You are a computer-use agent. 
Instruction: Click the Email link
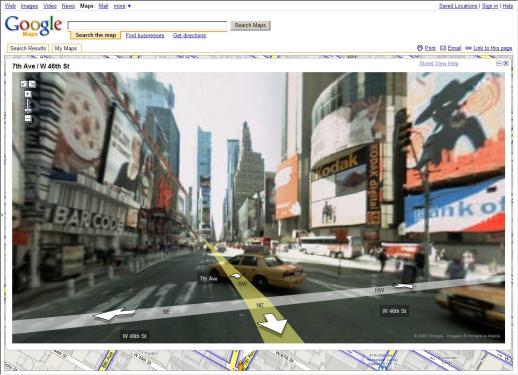(x=454, y=48)
